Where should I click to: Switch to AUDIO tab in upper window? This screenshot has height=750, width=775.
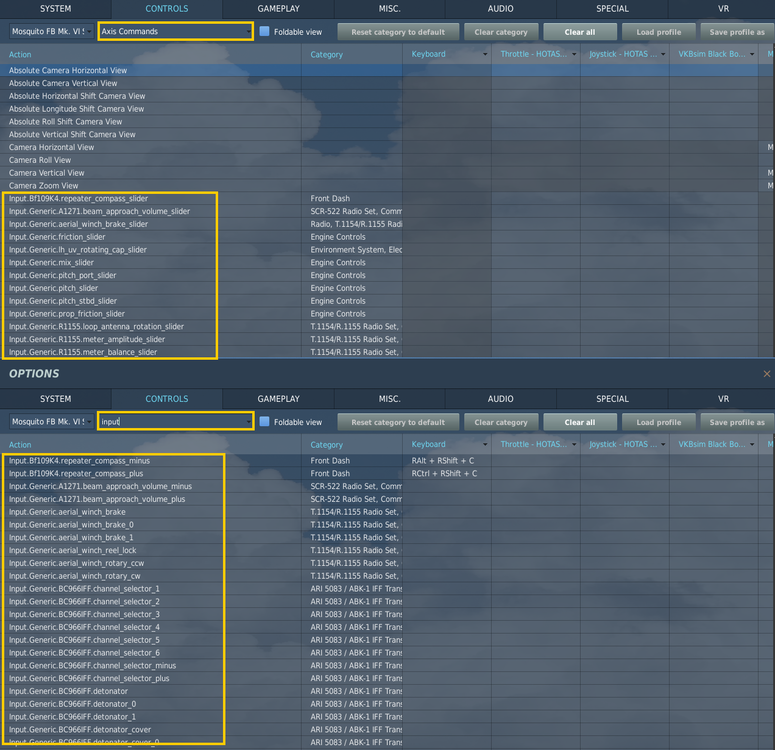501,9
